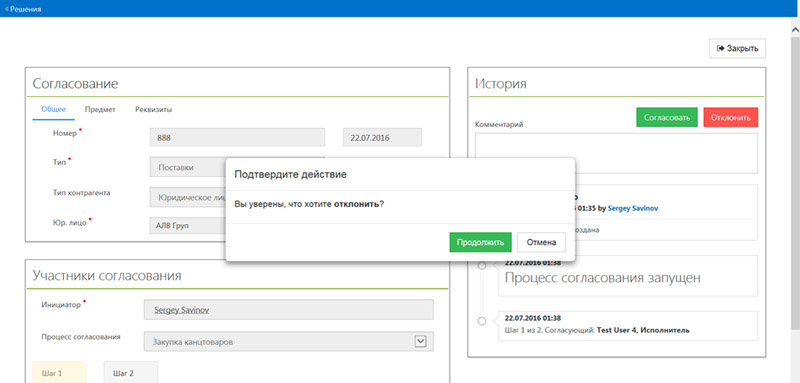Select the Шаг 2 tab

coord(131,372)
